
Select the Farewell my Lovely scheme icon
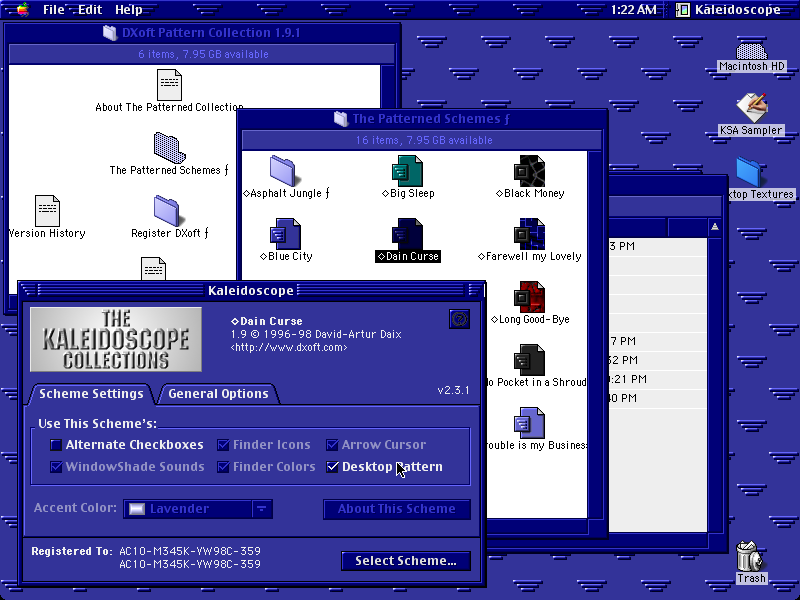click(x=529, y=234)
